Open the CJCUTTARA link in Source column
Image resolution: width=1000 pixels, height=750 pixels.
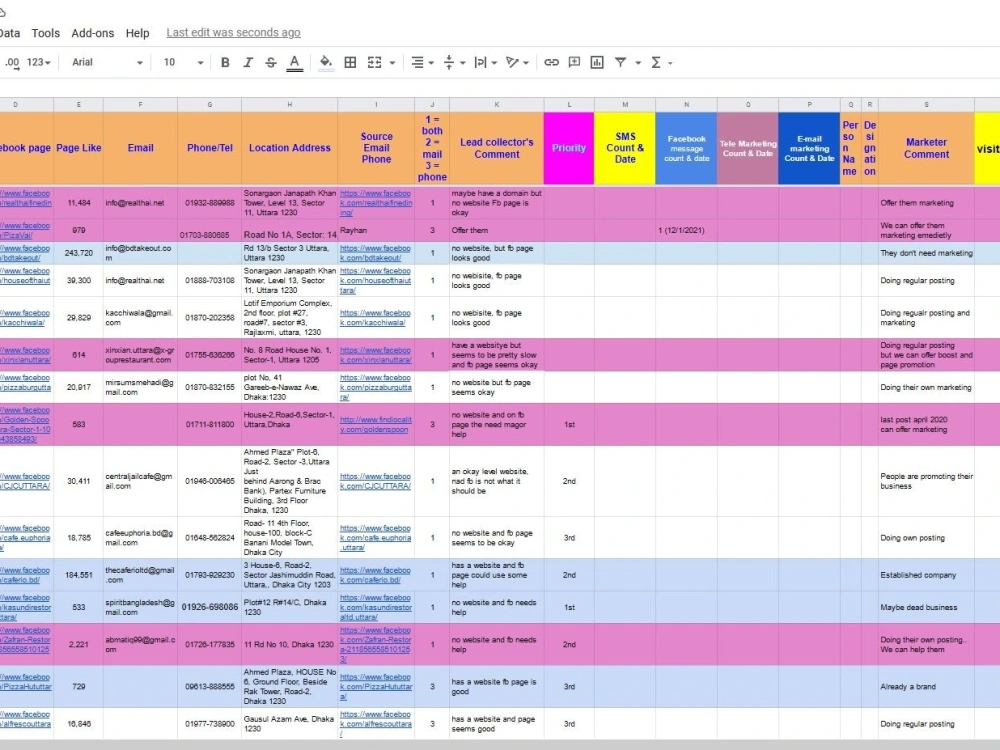pos(375,481)
